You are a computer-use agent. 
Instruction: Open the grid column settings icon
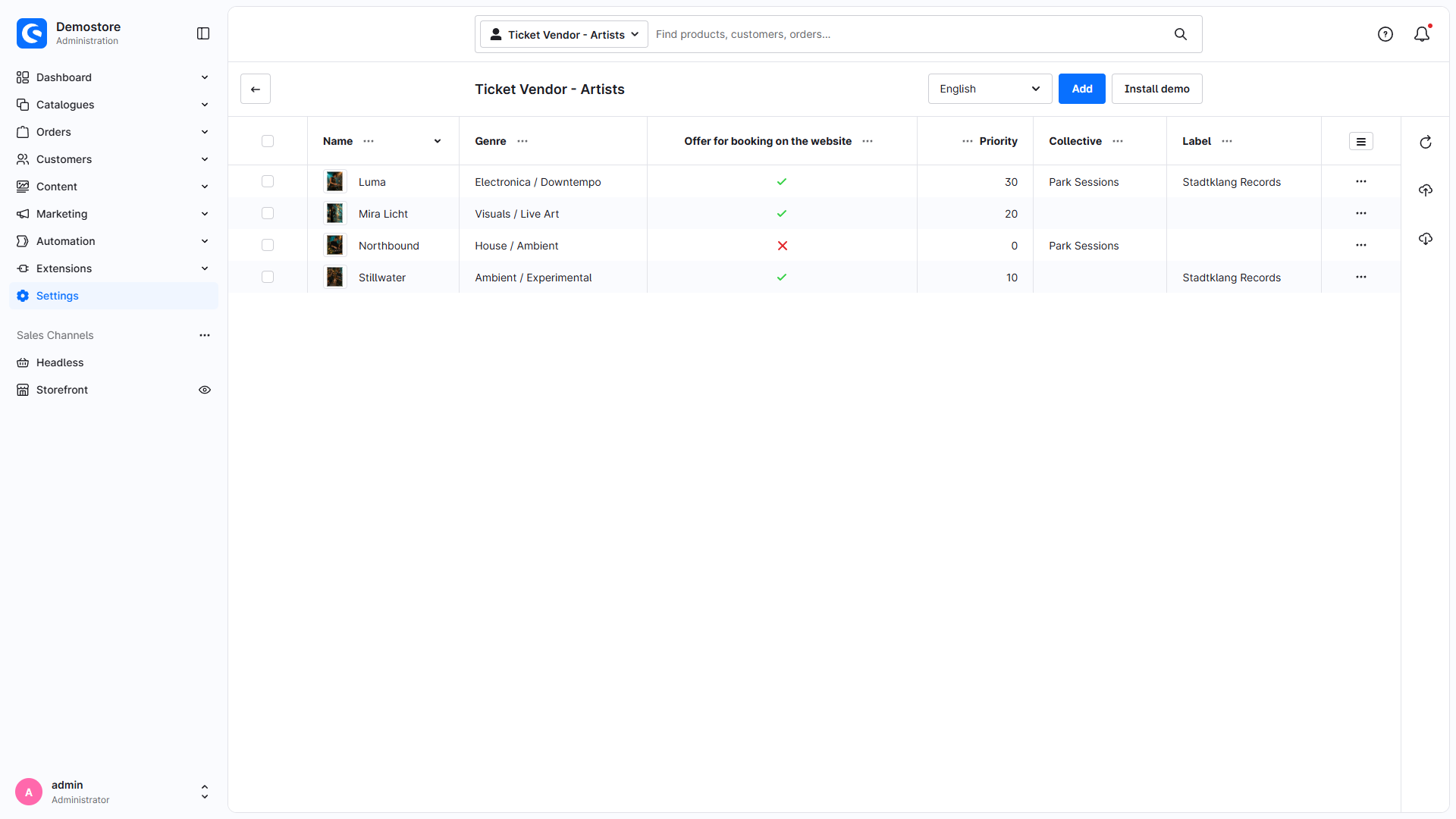click(1361, 141)
